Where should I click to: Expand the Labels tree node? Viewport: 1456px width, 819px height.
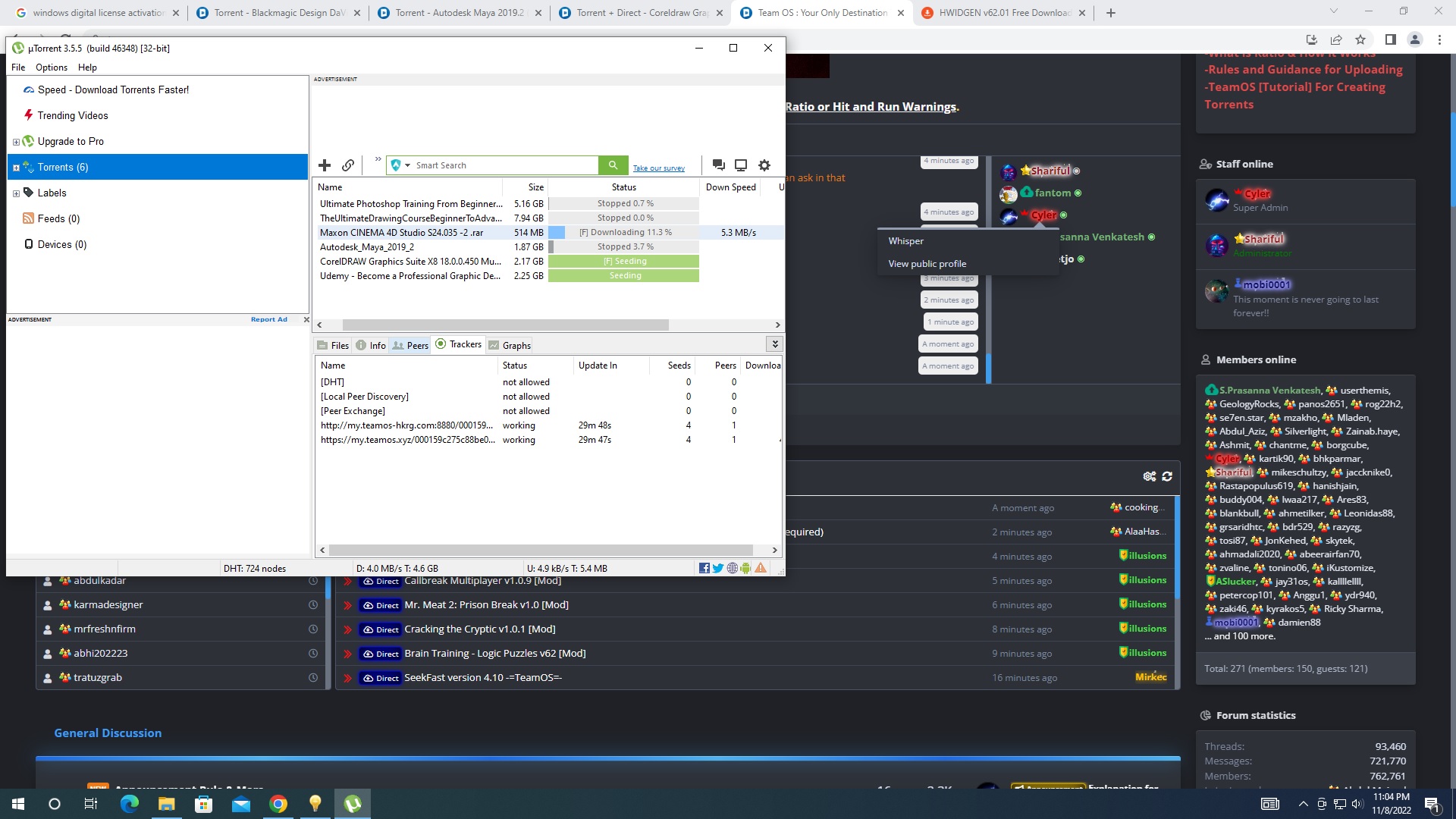coord(16,193)
